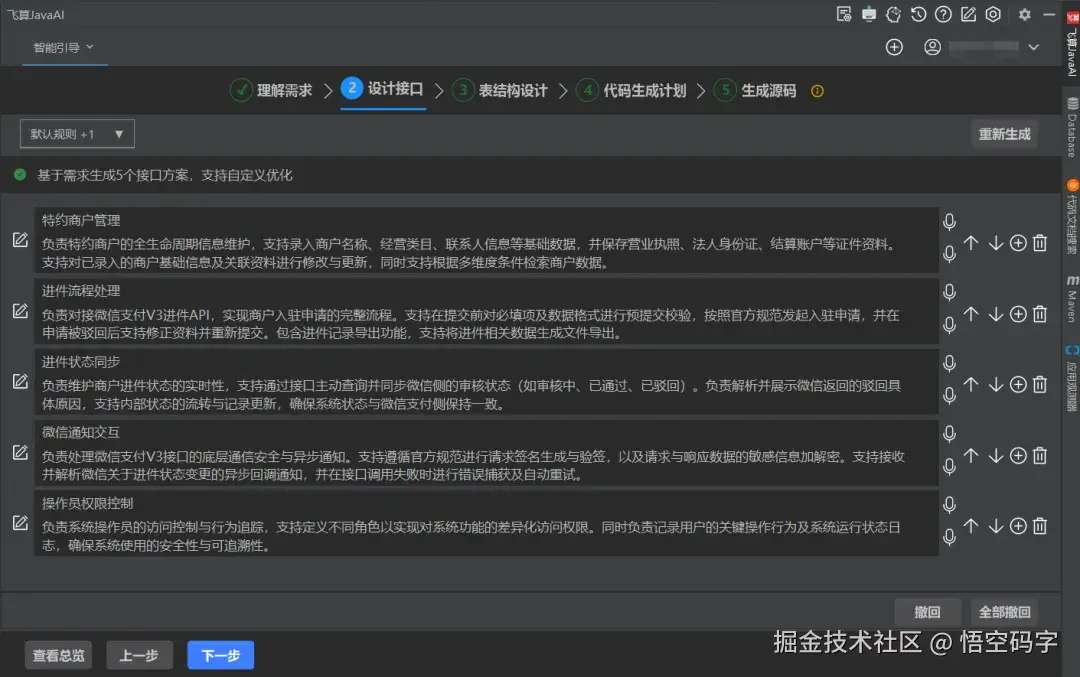
Task: Click the 下一步 button
Action: pos(220,656)
